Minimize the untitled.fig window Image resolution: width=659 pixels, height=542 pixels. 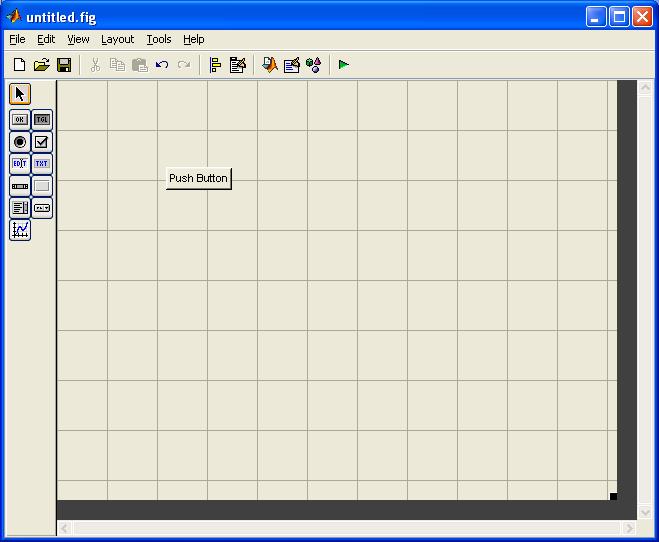coord(596,17)
